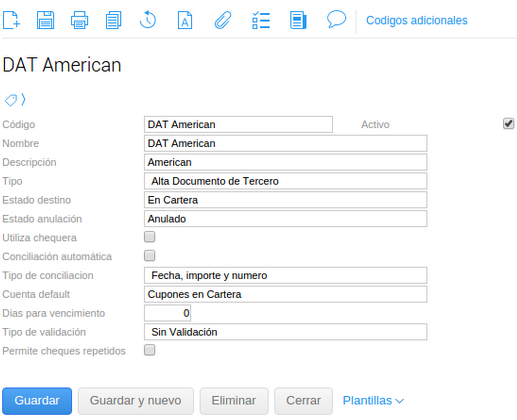Open the history clock icon
The width and height of the screenshot is (517, 420).
click(x=148, y=20)
